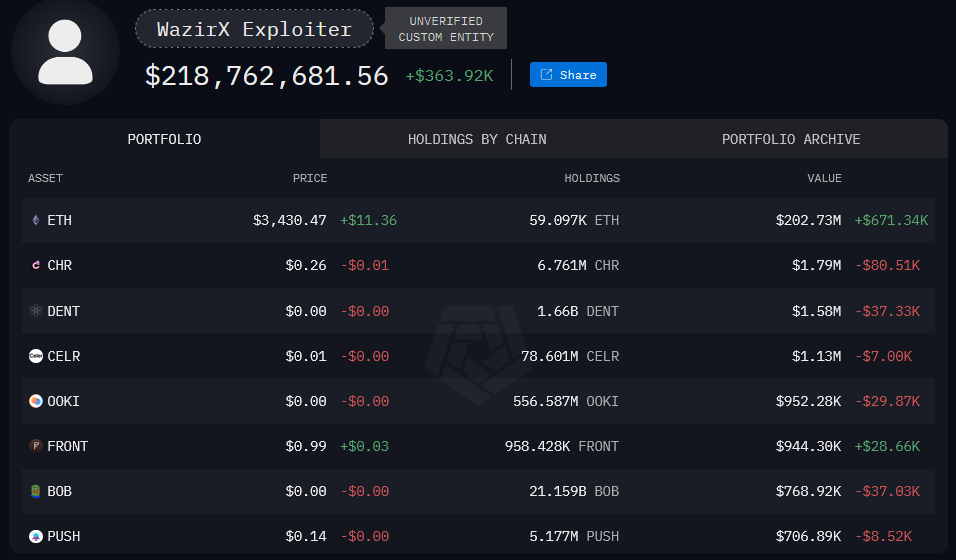The image size is (956, 560).
Task: Sort by the Holdings column header
Action: pyautogui.click(x=592, y=178)
